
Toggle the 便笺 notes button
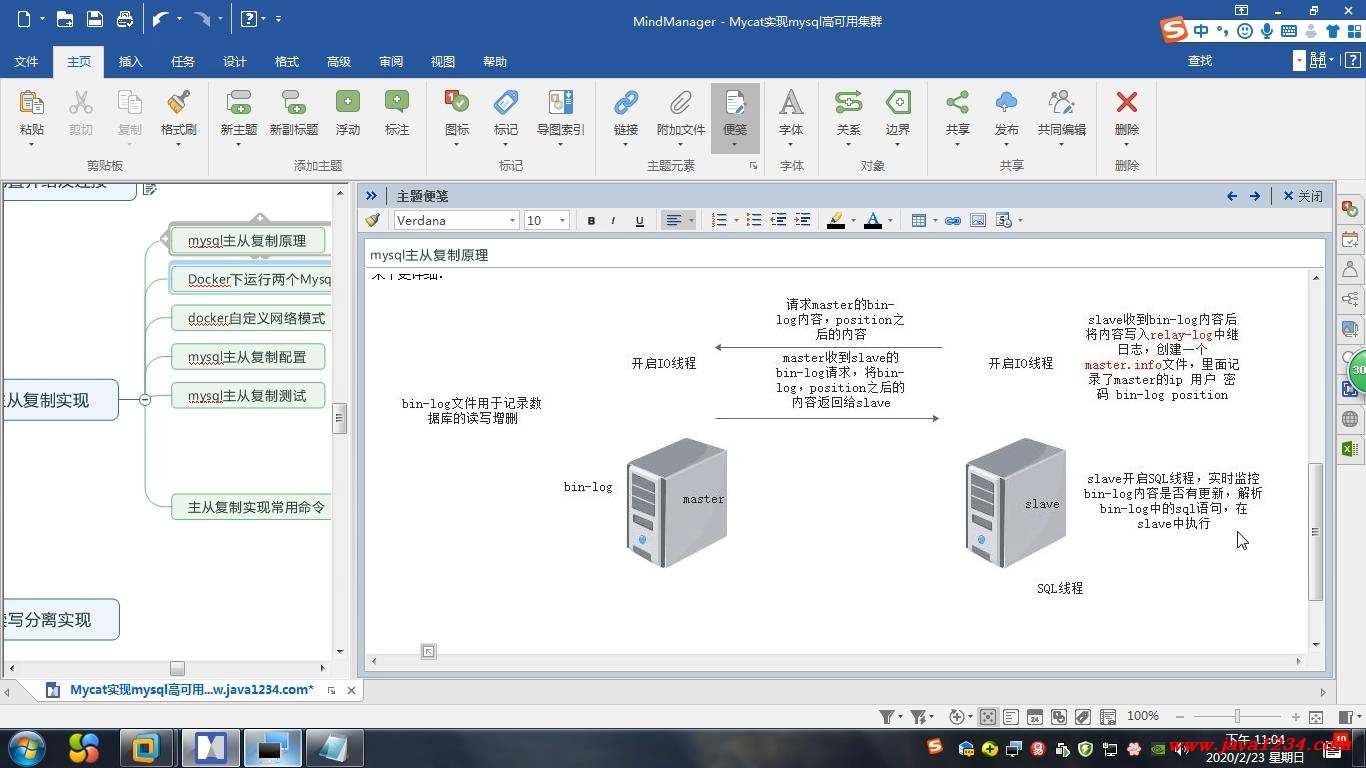click(735, 117)
